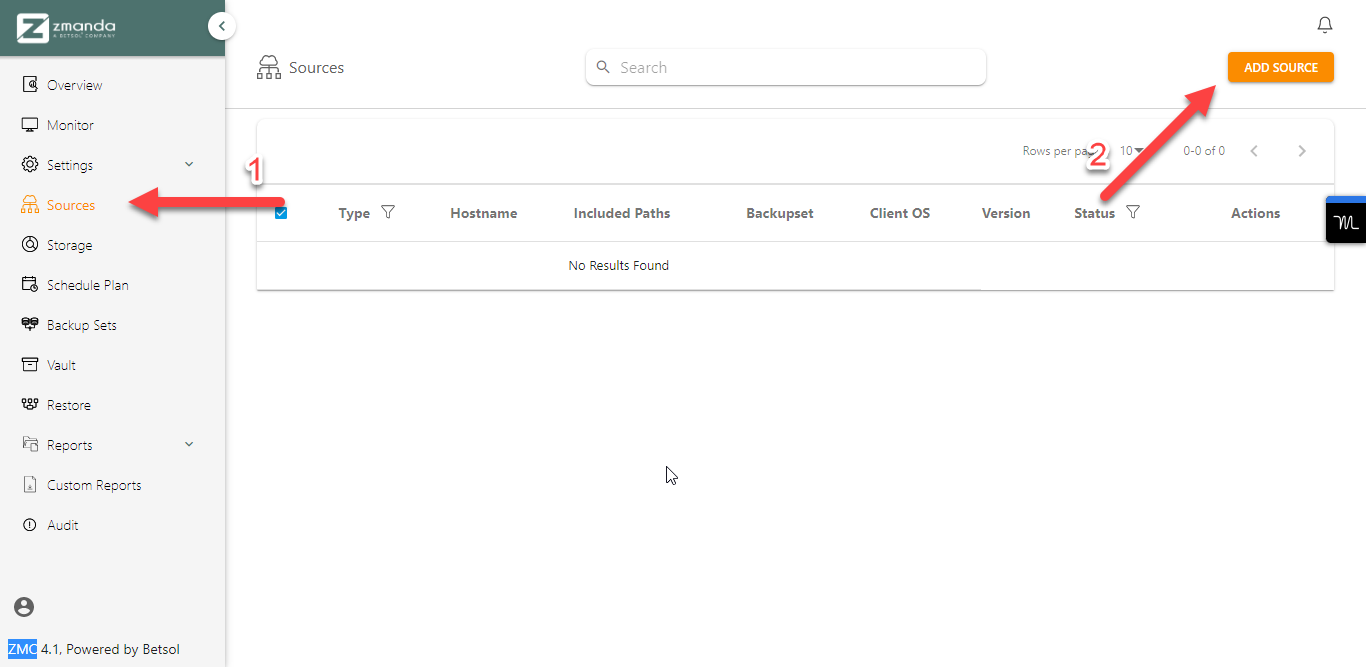This screenshot has width=1366, height=667.
Task: Open the Schedule Plan page
Action: (x=88, y=285)
